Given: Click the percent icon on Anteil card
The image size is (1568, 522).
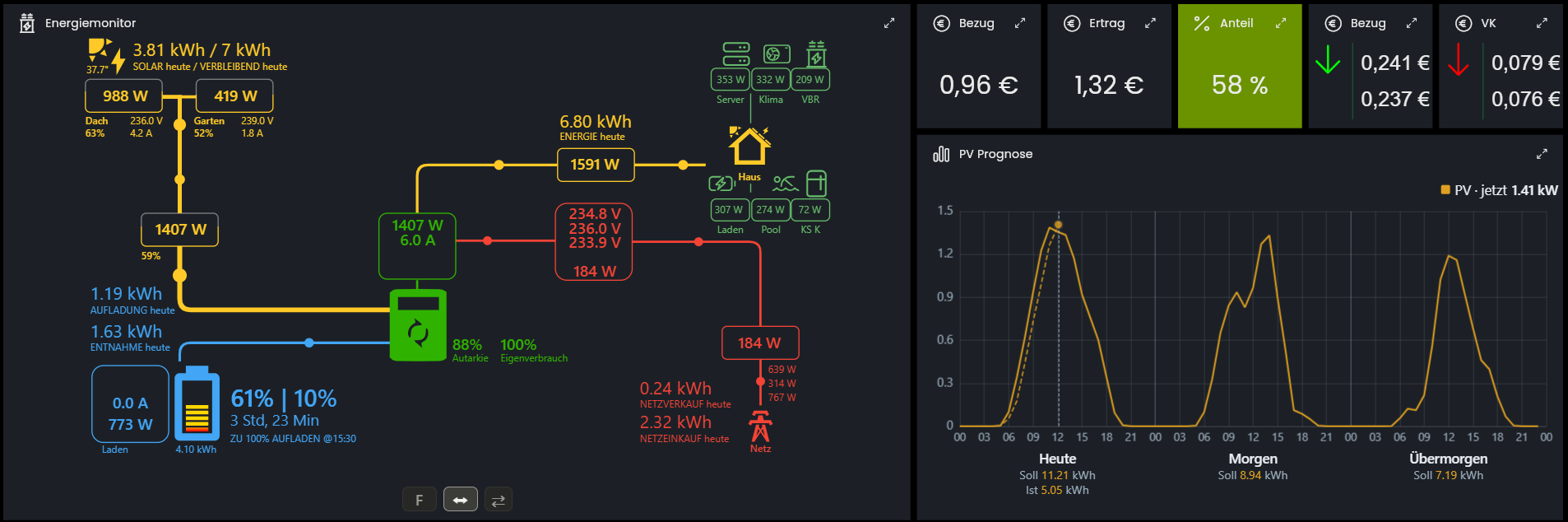Looking at the screenshot, I should pos(1202,23).
